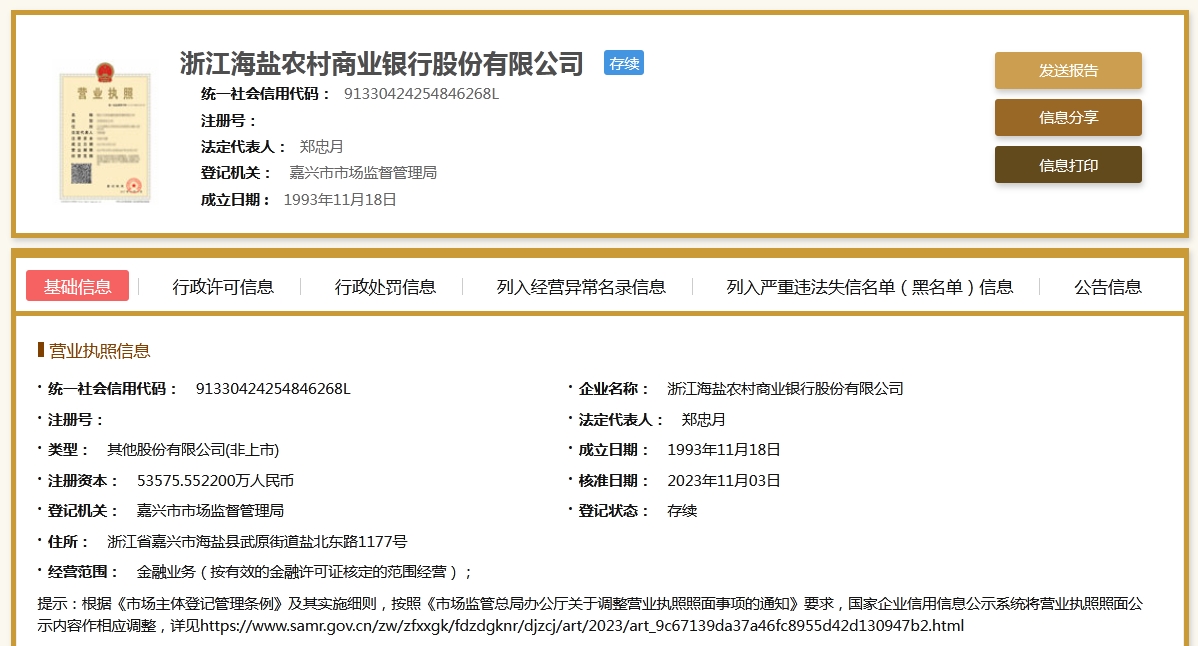Go to the 列入经营异常名录信息 tab
The height and width of the screenshot is (646, 1198).
(x=581, y=287)
